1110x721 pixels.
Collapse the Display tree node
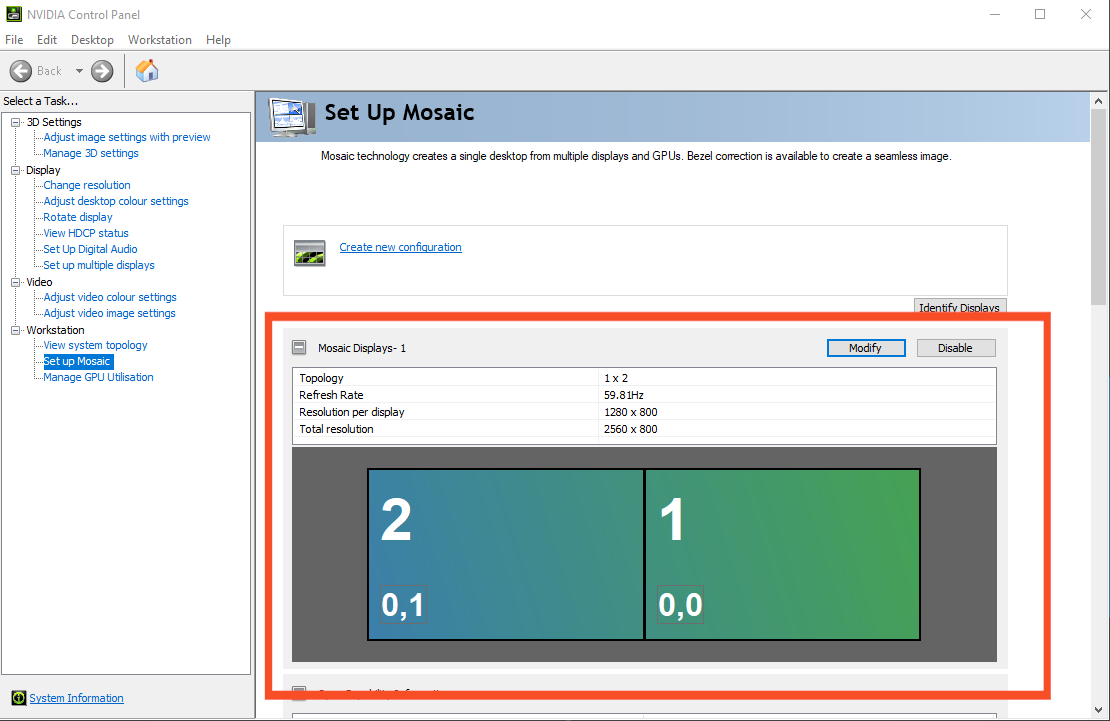tap(16, 170)
